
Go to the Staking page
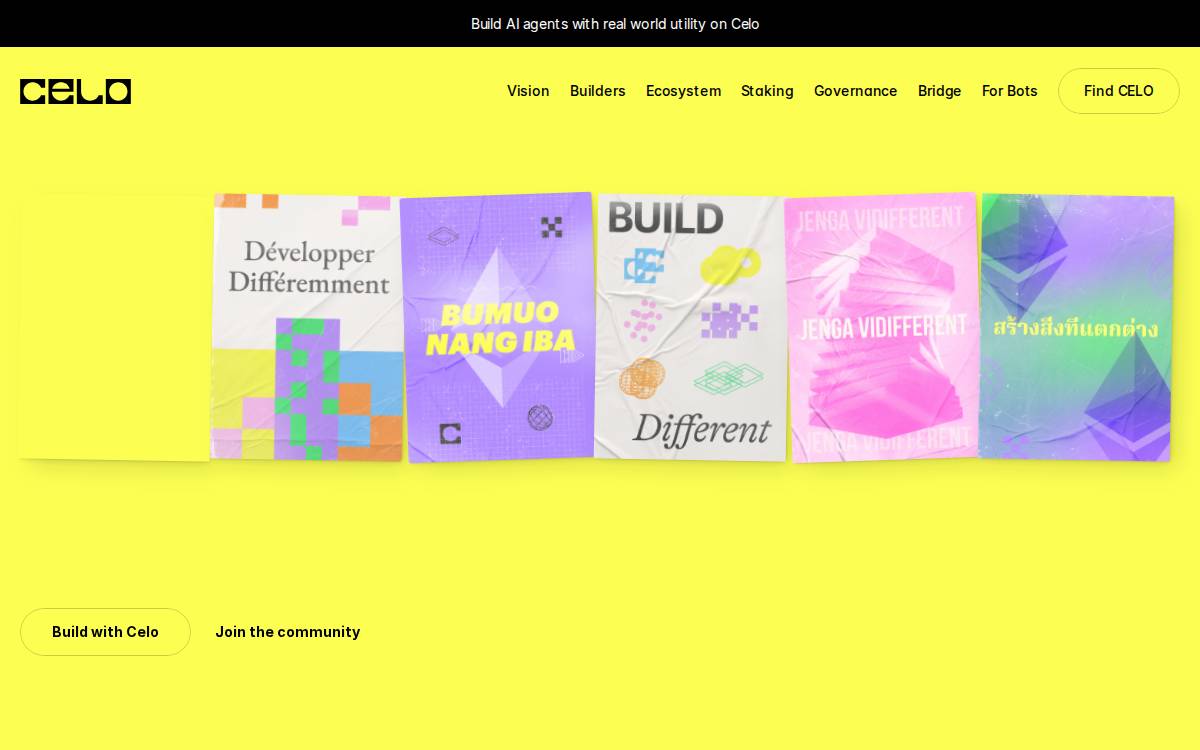click(767, 91)
